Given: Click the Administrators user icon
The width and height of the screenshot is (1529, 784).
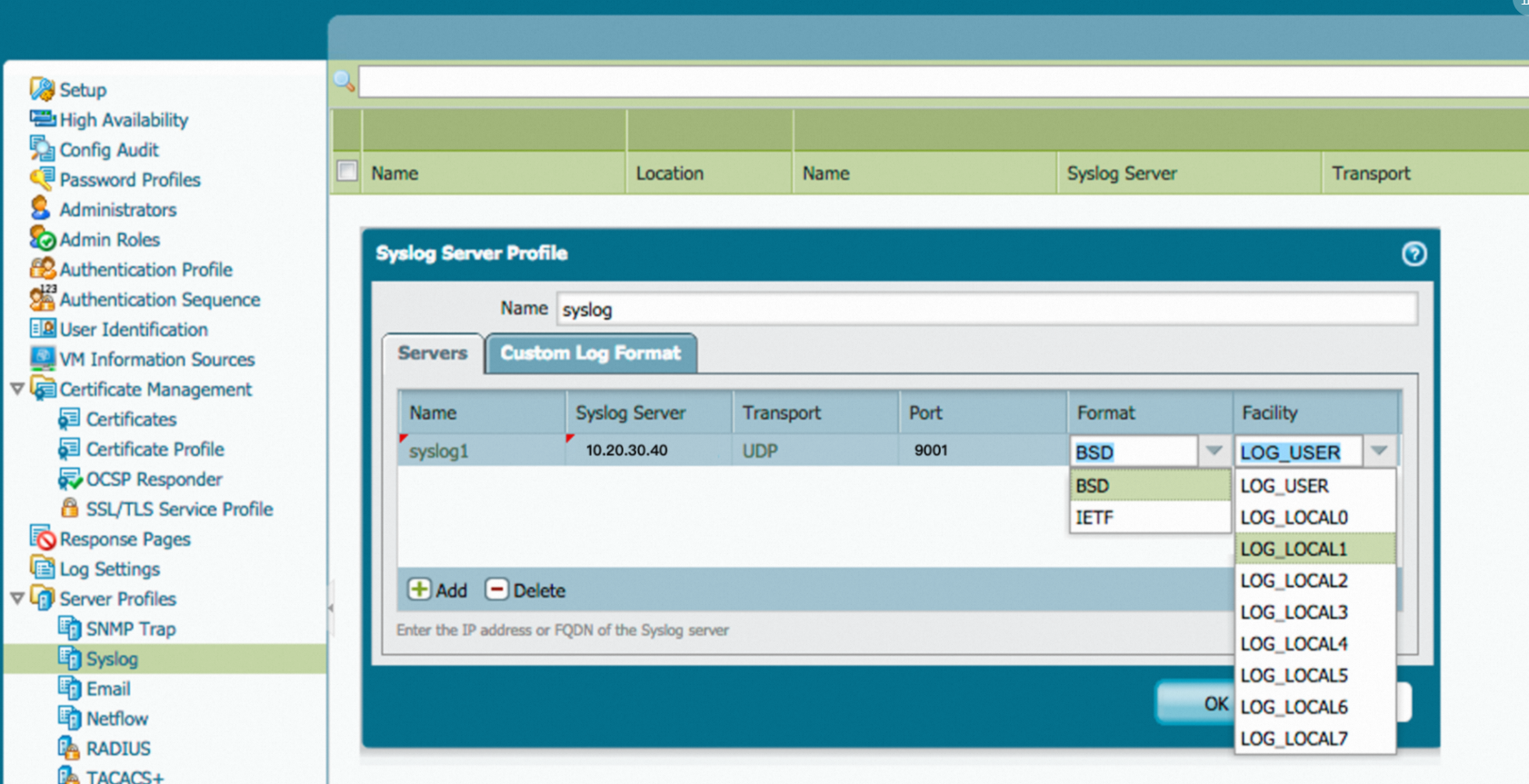Looking at the screenshot, I should pos(40,208).
